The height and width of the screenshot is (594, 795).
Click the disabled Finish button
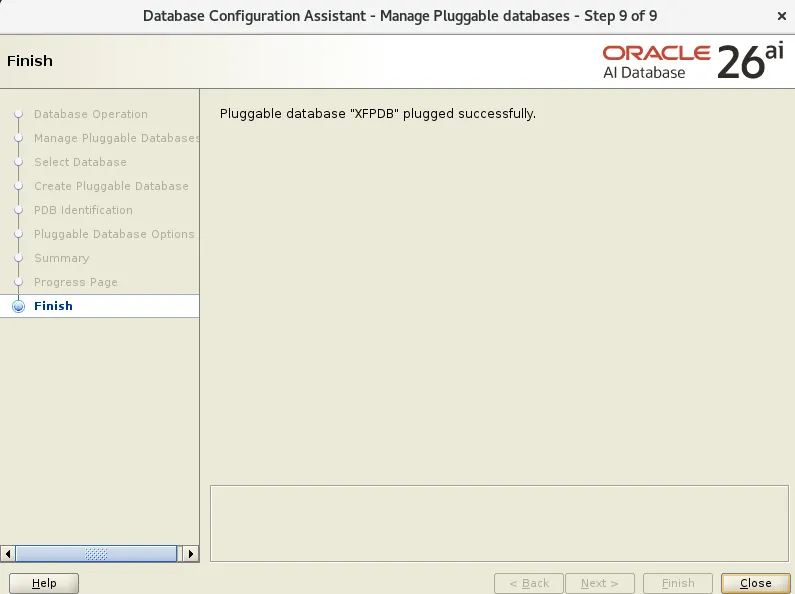pos(678,583)
